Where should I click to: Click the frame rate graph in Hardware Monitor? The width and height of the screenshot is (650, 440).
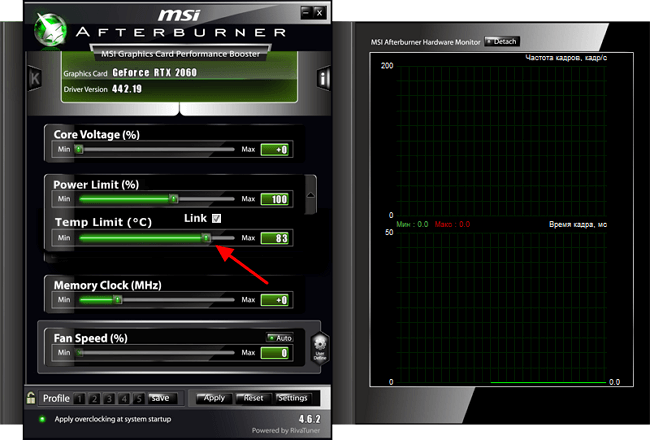[x=502, y=140]
